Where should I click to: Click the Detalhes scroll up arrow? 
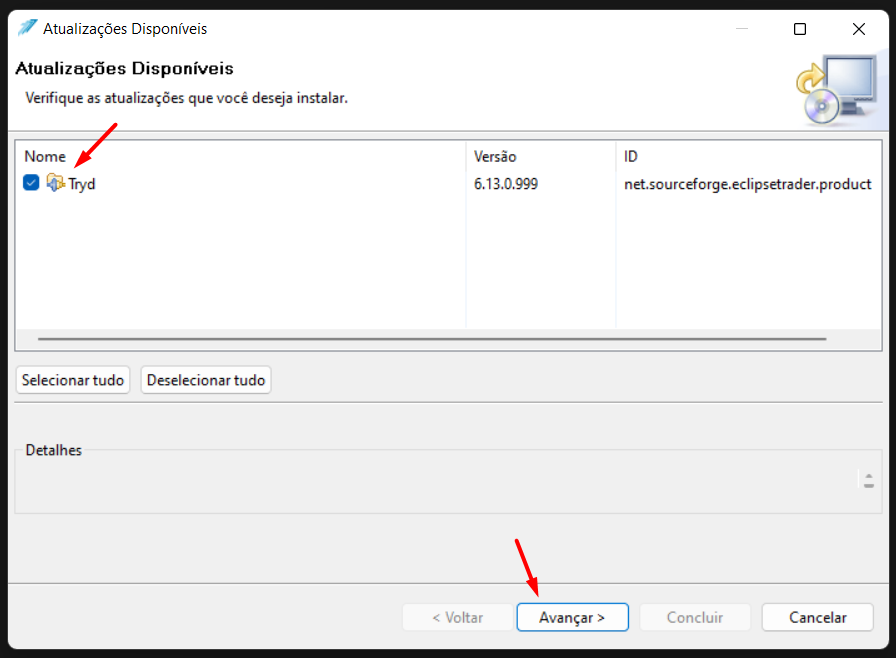(x=869, y=476)
